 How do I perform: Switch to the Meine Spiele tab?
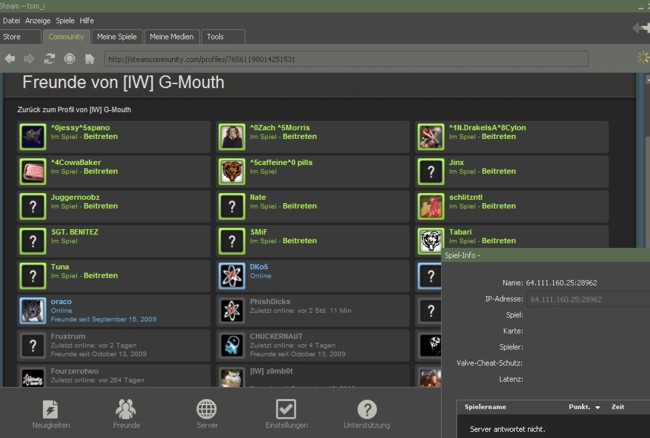click(x=119, y=37)
